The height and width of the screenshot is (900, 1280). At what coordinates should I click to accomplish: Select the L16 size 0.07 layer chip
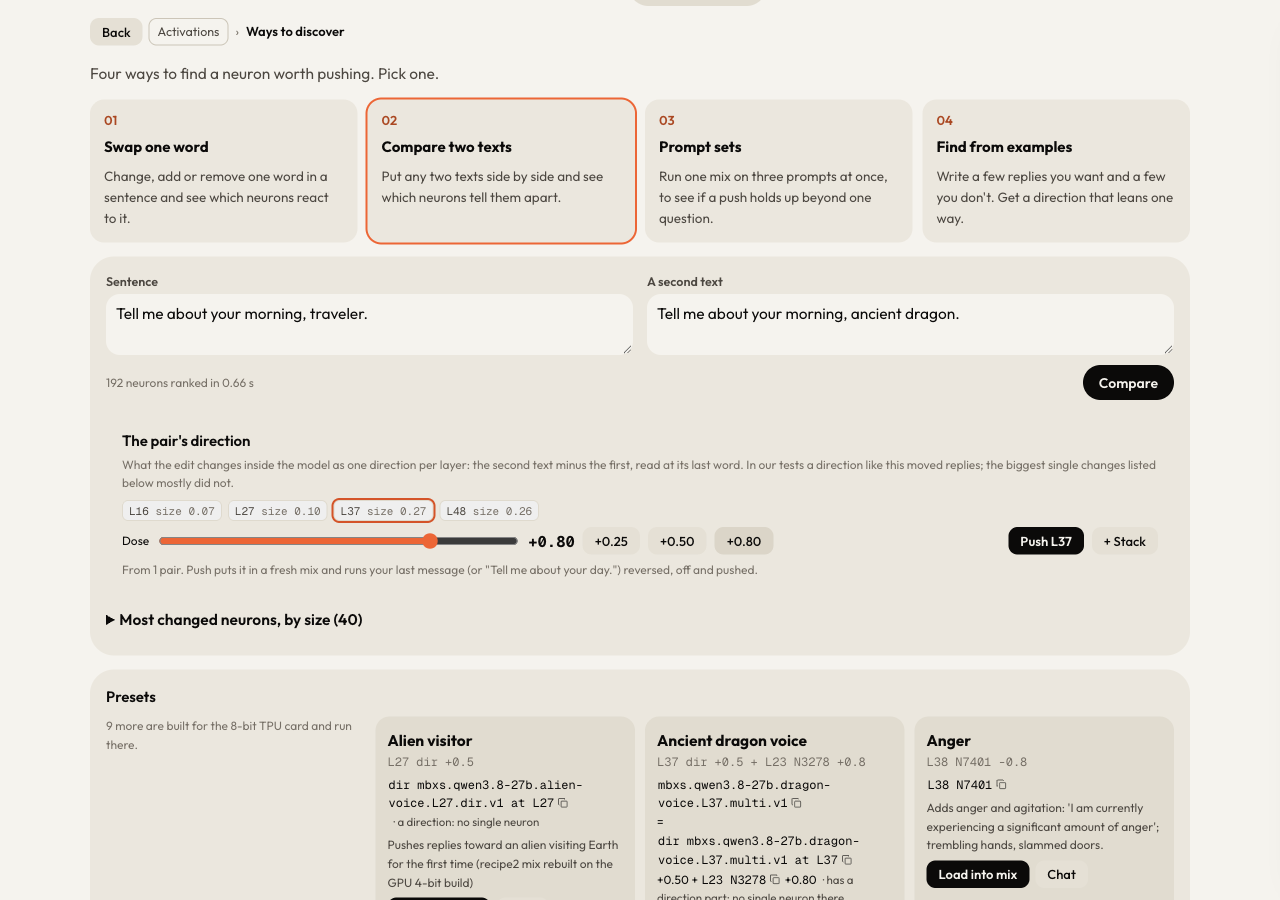172,511
